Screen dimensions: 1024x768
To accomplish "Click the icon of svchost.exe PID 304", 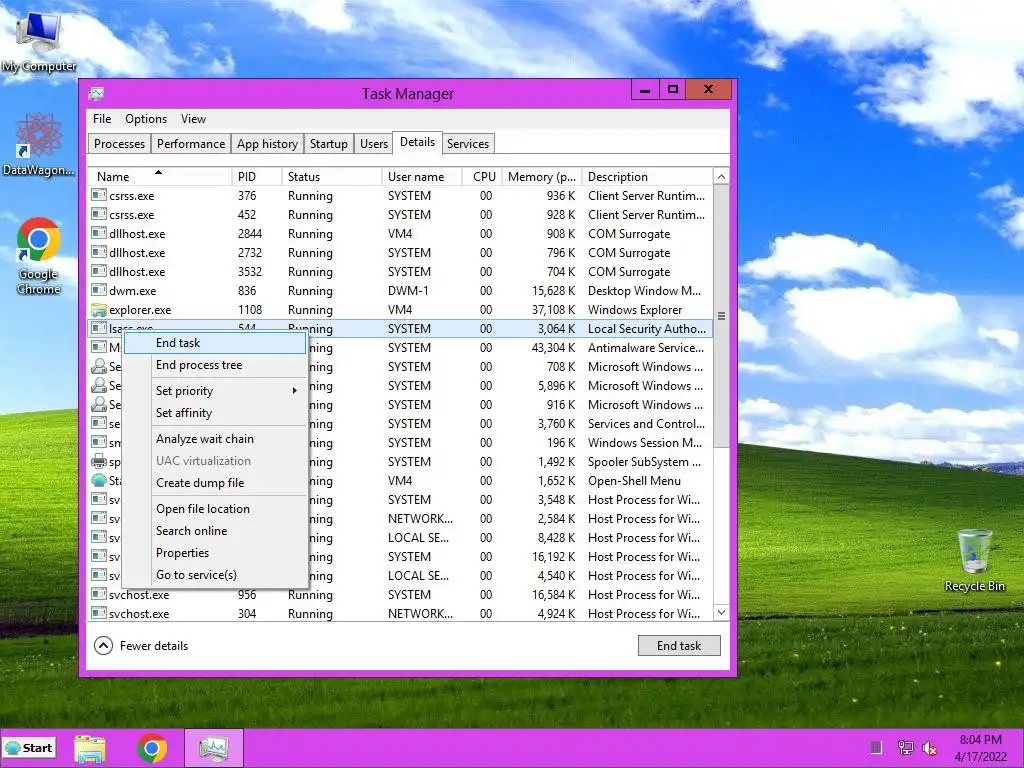I will pos(99,613).
